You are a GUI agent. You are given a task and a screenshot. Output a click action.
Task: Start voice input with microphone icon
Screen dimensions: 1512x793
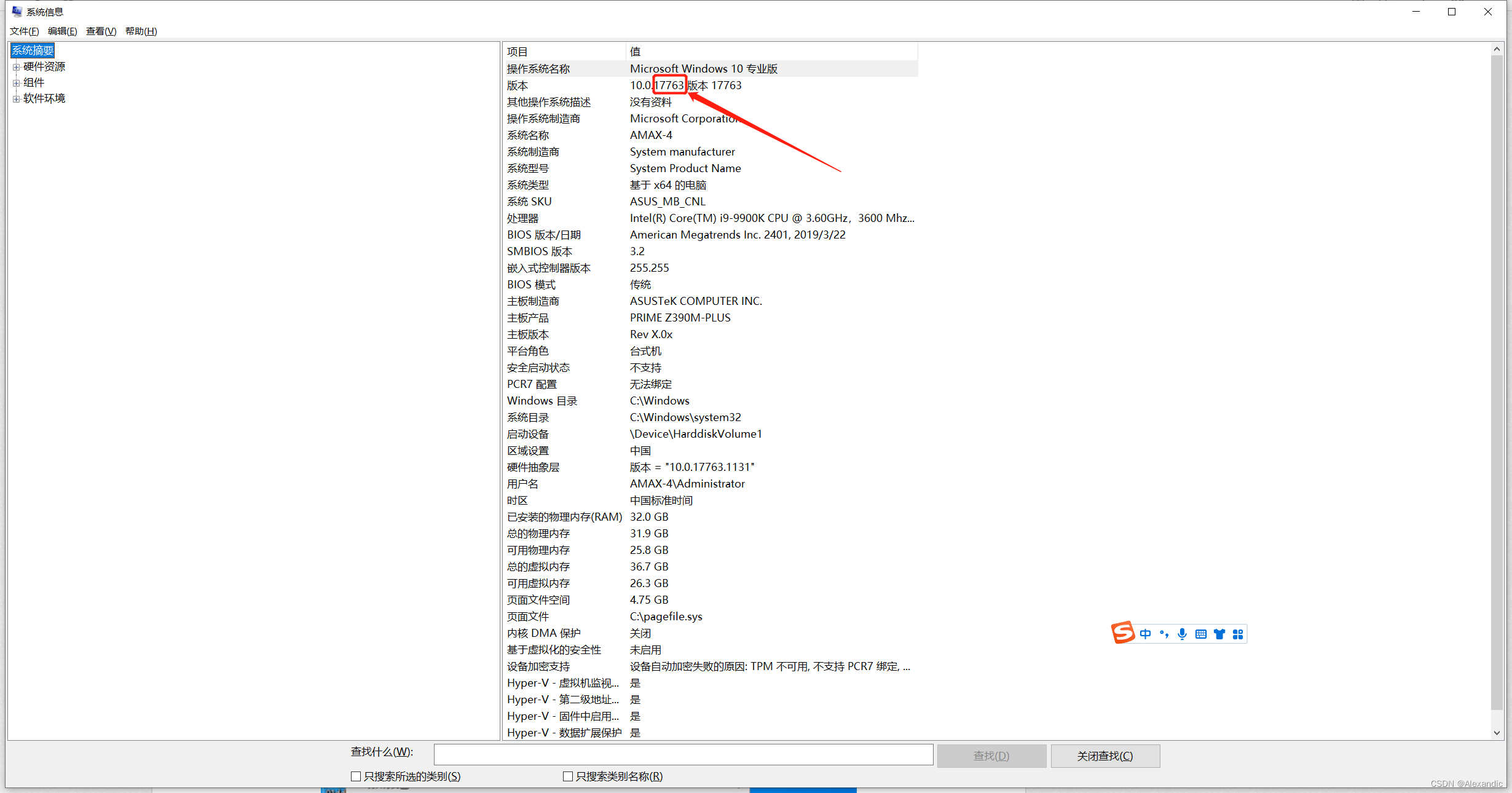coord(1182,634)
